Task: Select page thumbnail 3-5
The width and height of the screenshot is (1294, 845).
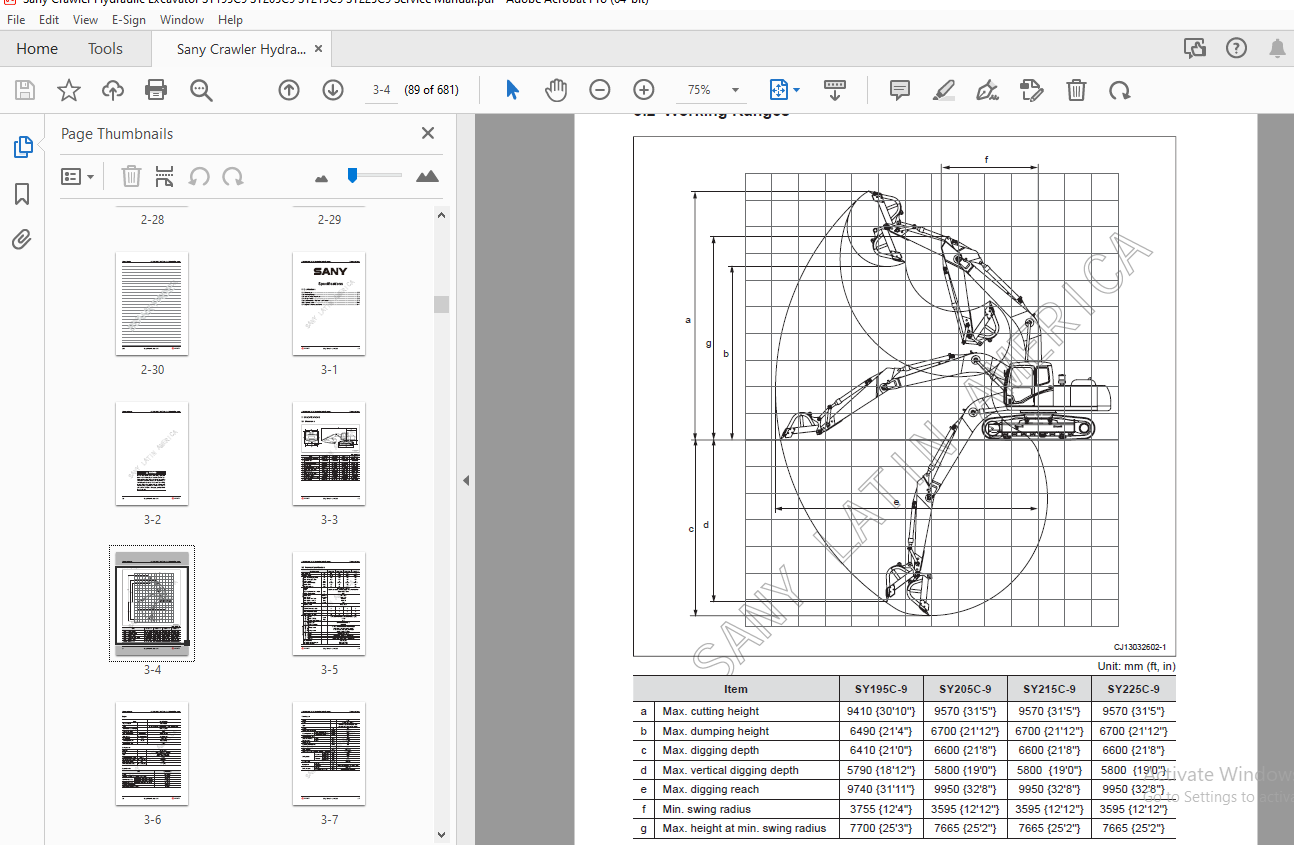Action: click(x=329, y=604)
